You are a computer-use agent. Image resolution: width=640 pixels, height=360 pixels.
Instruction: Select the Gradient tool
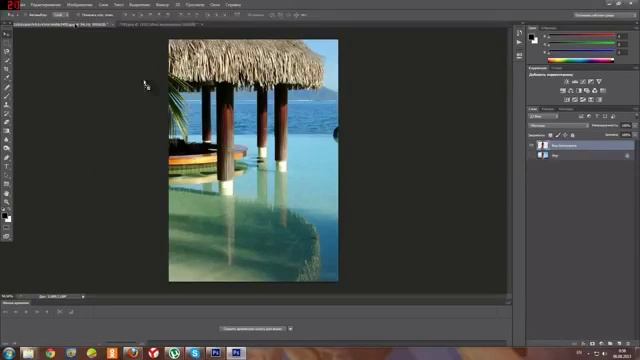[7, 131]
